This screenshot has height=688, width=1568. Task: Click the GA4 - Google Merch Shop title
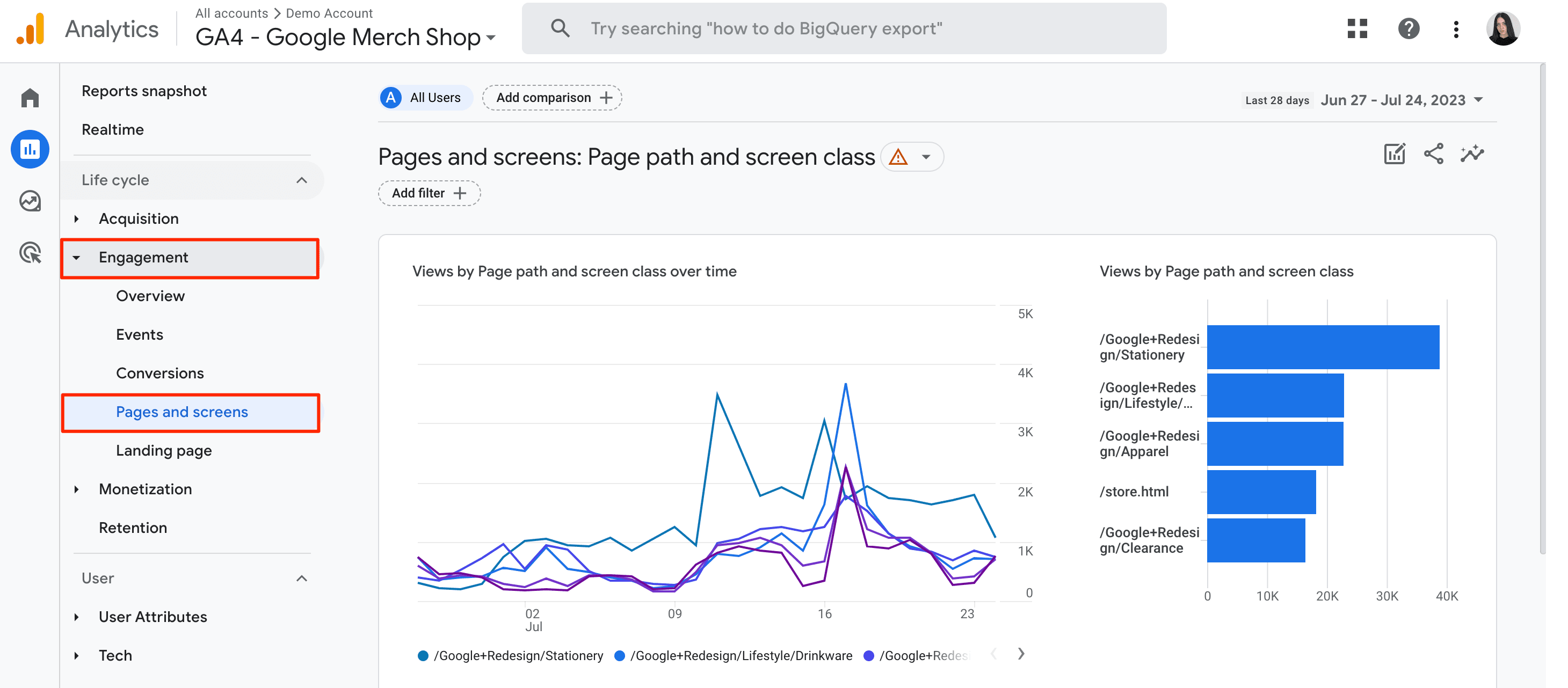tap(338, 37)
